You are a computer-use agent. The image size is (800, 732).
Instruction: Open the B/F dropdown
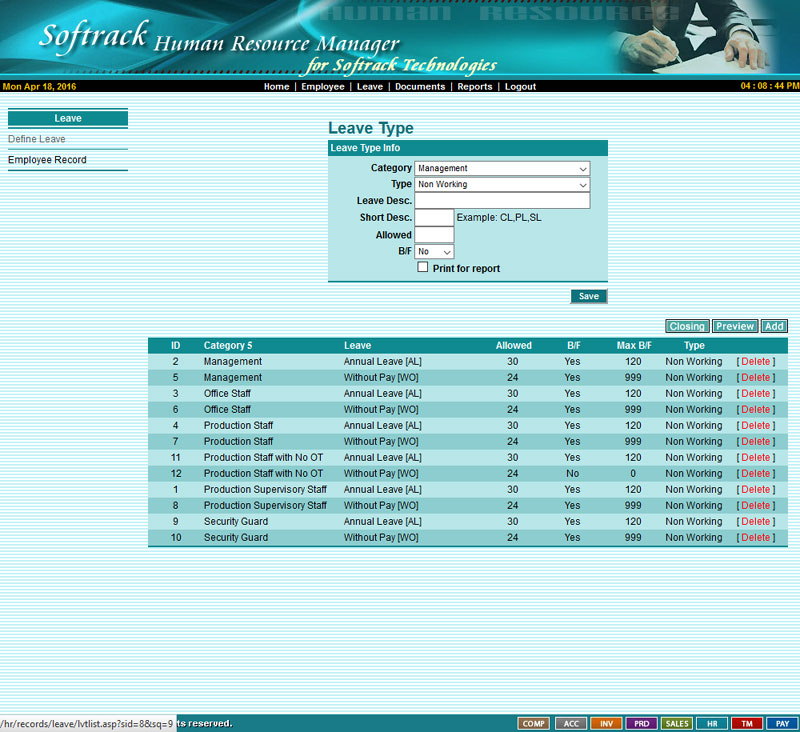pyautogui.click(x=434, y=252)
